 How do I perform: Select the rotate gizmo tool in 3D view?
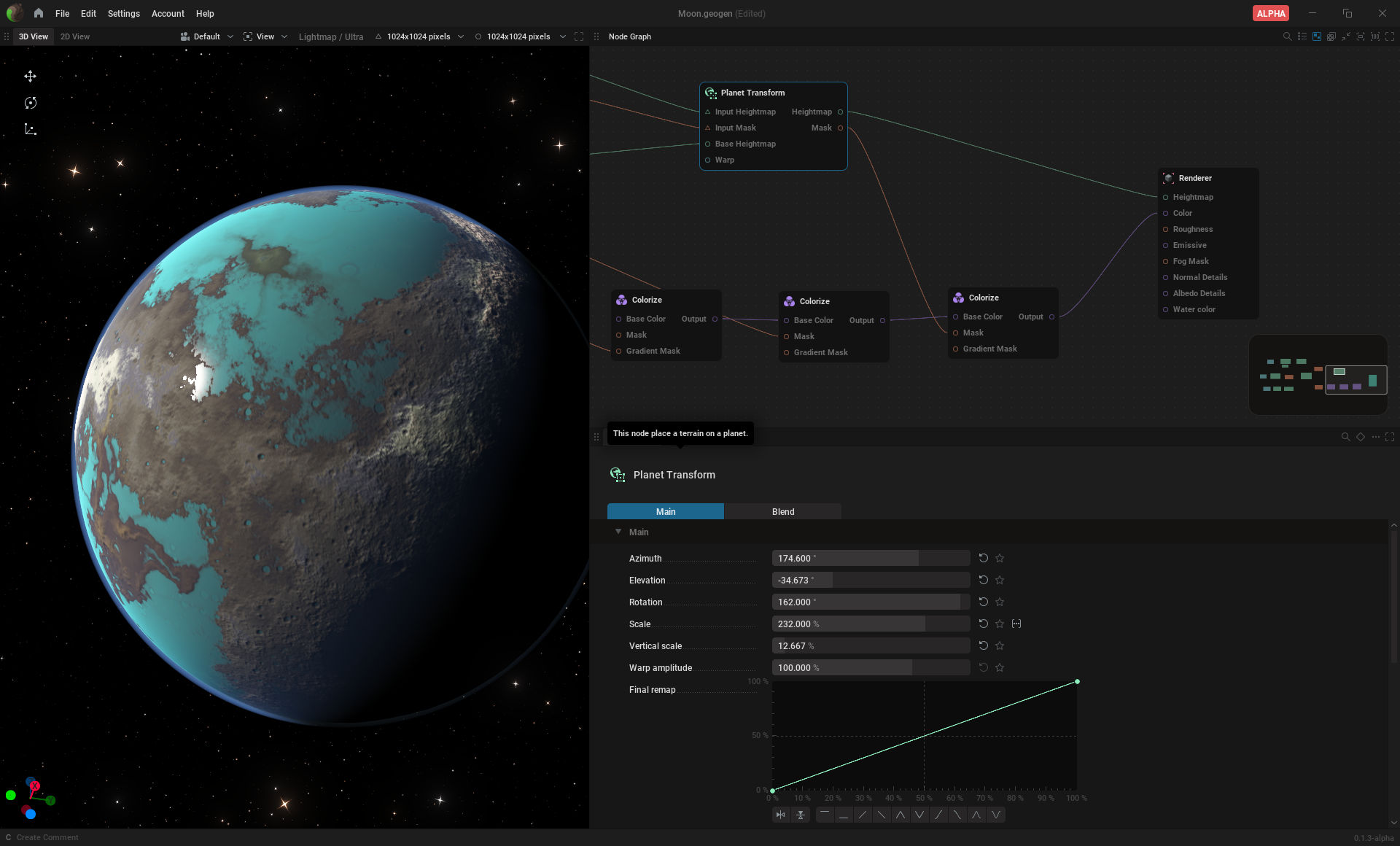tap(30, 103)
